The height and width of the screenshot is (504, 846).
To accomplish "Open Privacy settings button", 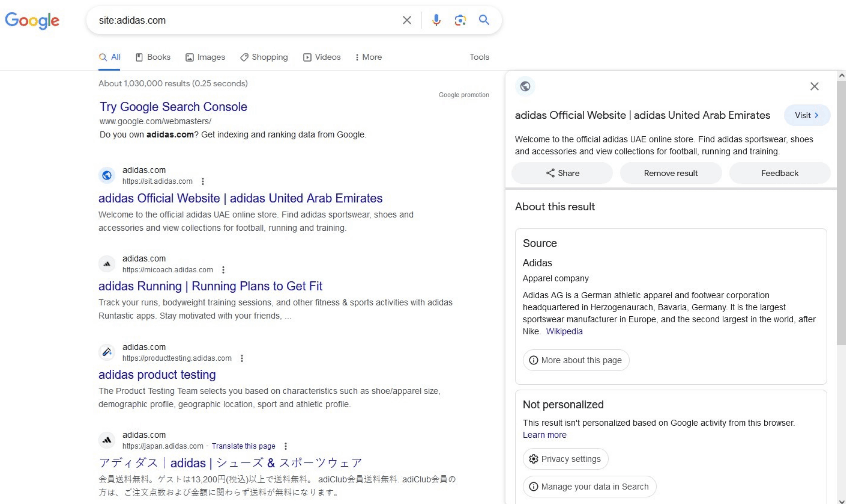I will [x=565, y=459].
